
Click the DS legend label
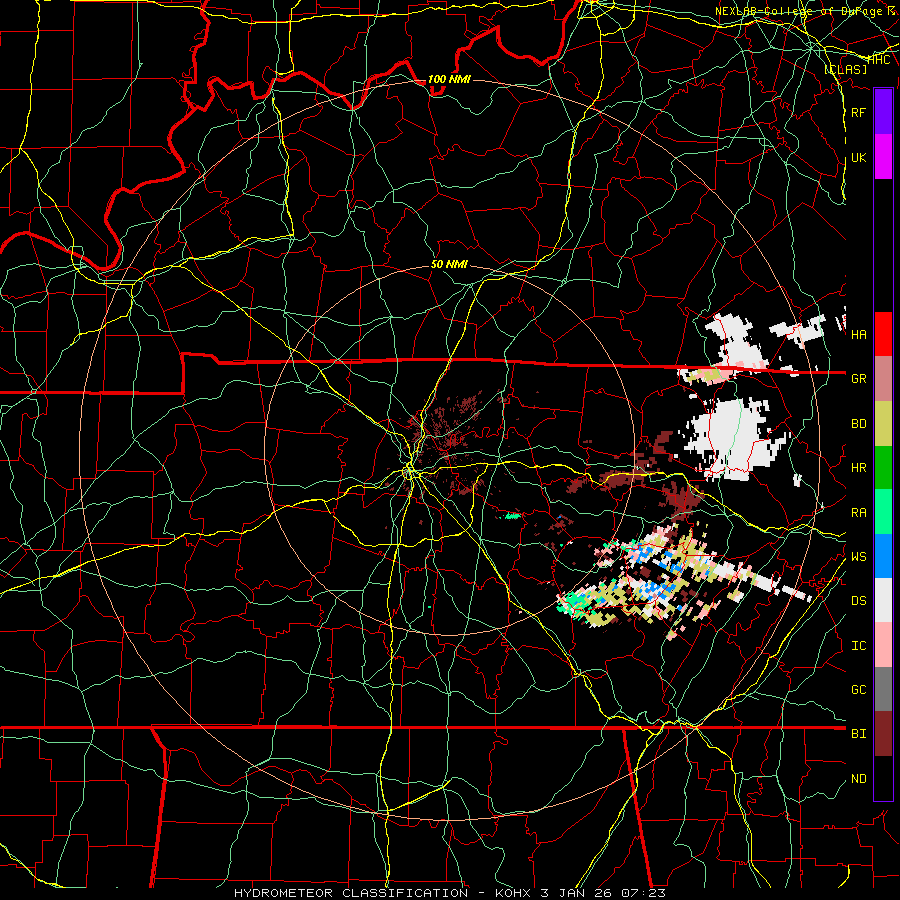[x=858, y=600]
